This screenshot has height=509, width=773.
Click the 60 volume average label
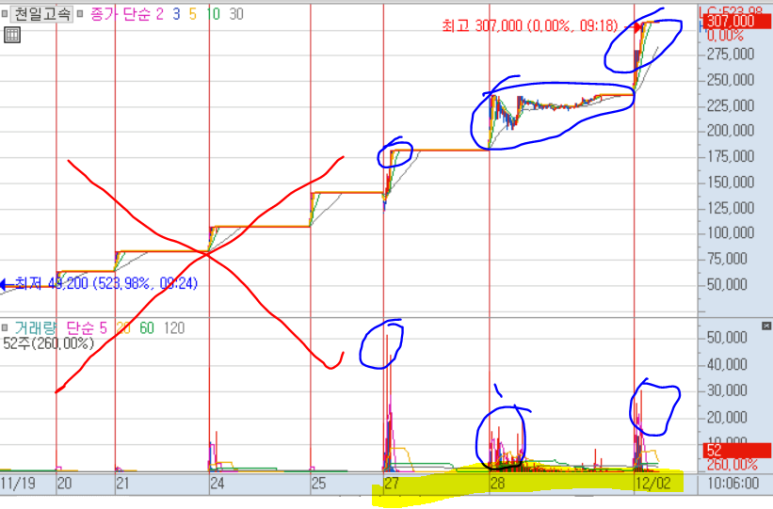coord(147,328)
